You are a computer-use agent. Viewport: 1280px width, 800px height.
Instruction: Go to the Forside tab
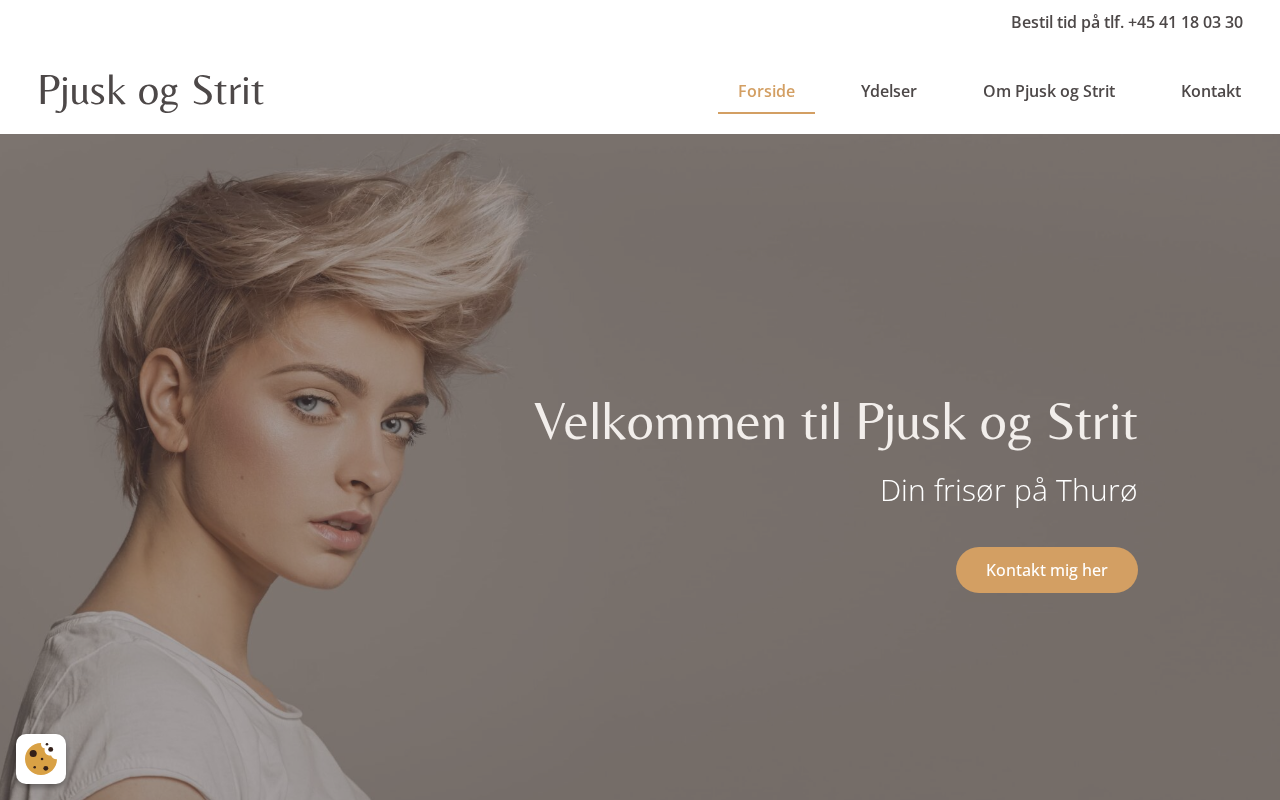pyautogui.click(x=766, y=91)
